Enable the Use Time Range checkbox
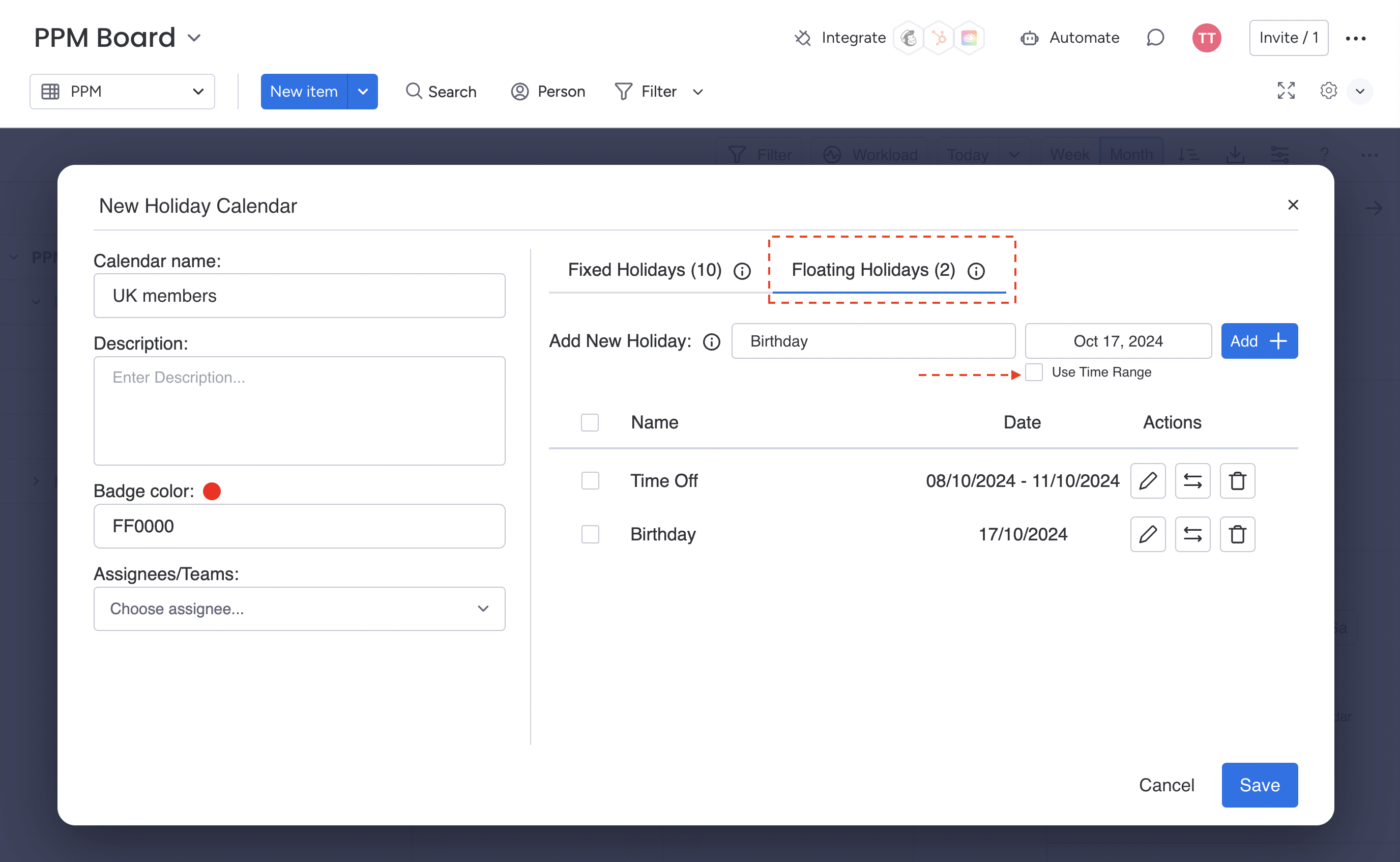1400x862 pixels. [1034, 372]
